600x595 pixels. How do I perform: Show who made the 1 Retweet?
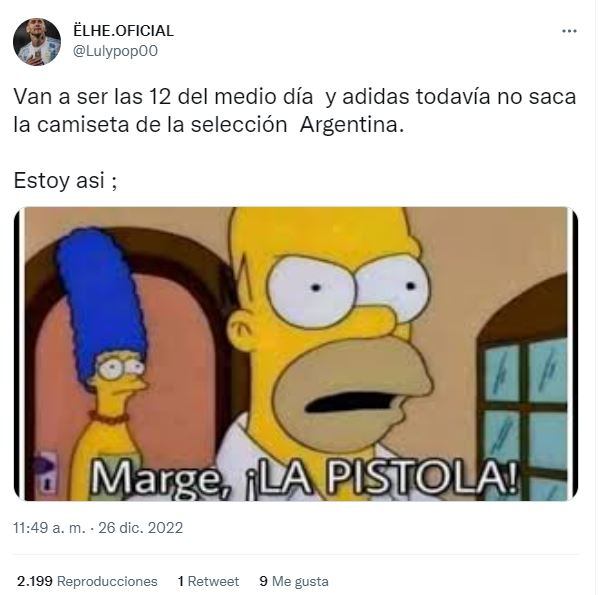coord(208,581)
